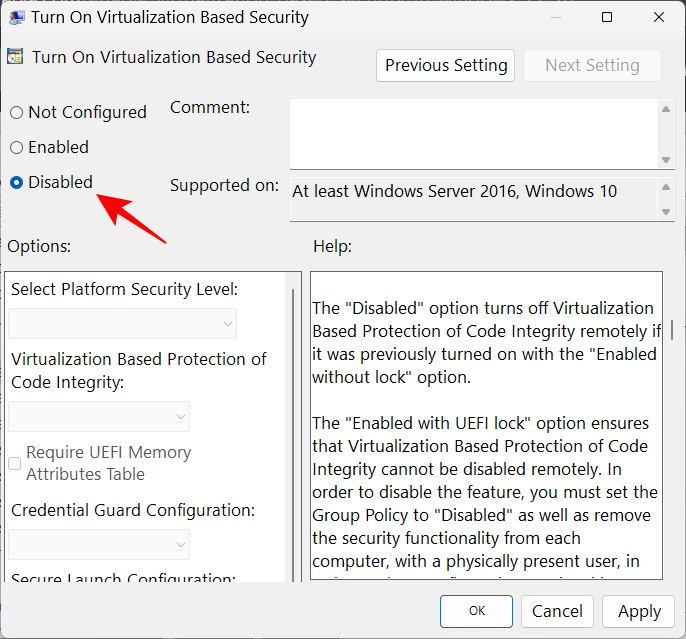Click the Previous Setting button
The width and height of the screenshot is (686, 639).
coord(446,65)
